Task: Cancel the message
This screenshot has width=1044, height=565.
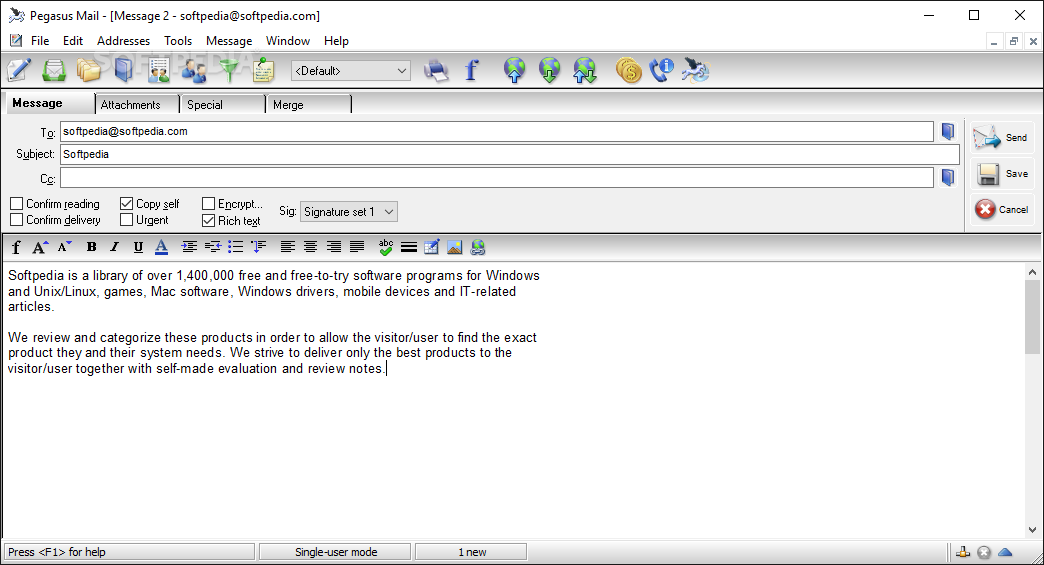Action: (x=1002, y=210)
